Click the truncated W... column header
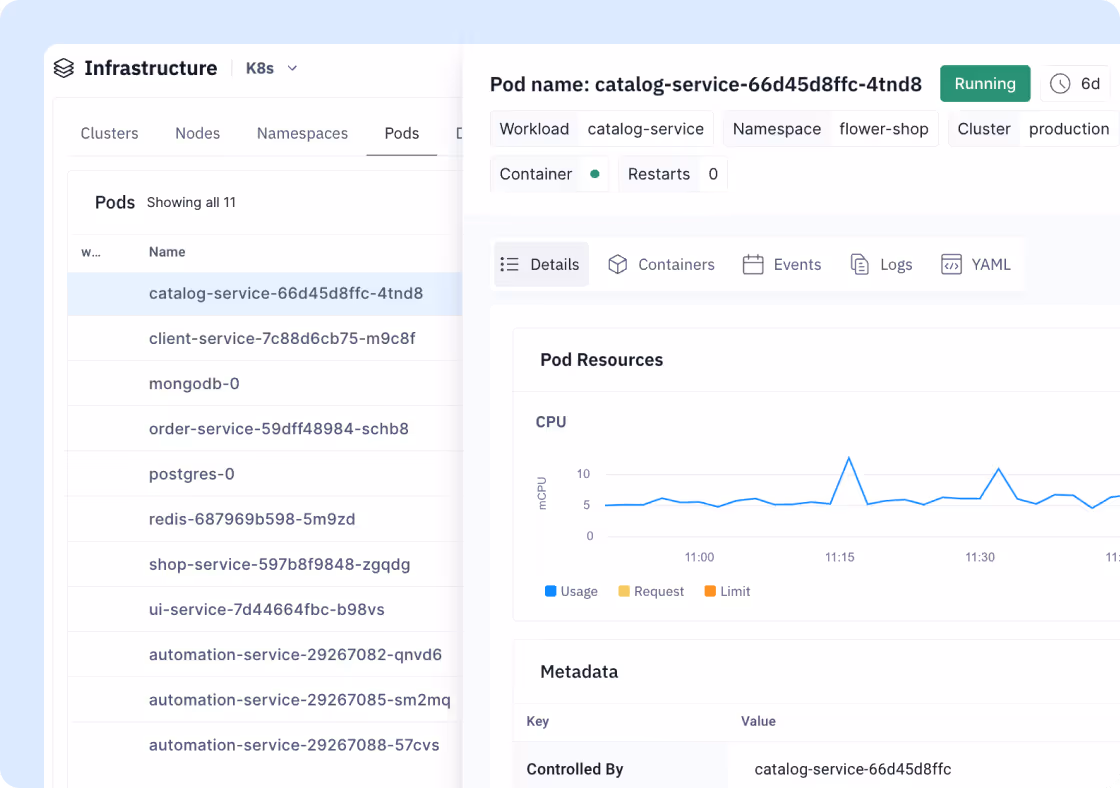The height and width of the screenshot is (788, 1120). 91,252
